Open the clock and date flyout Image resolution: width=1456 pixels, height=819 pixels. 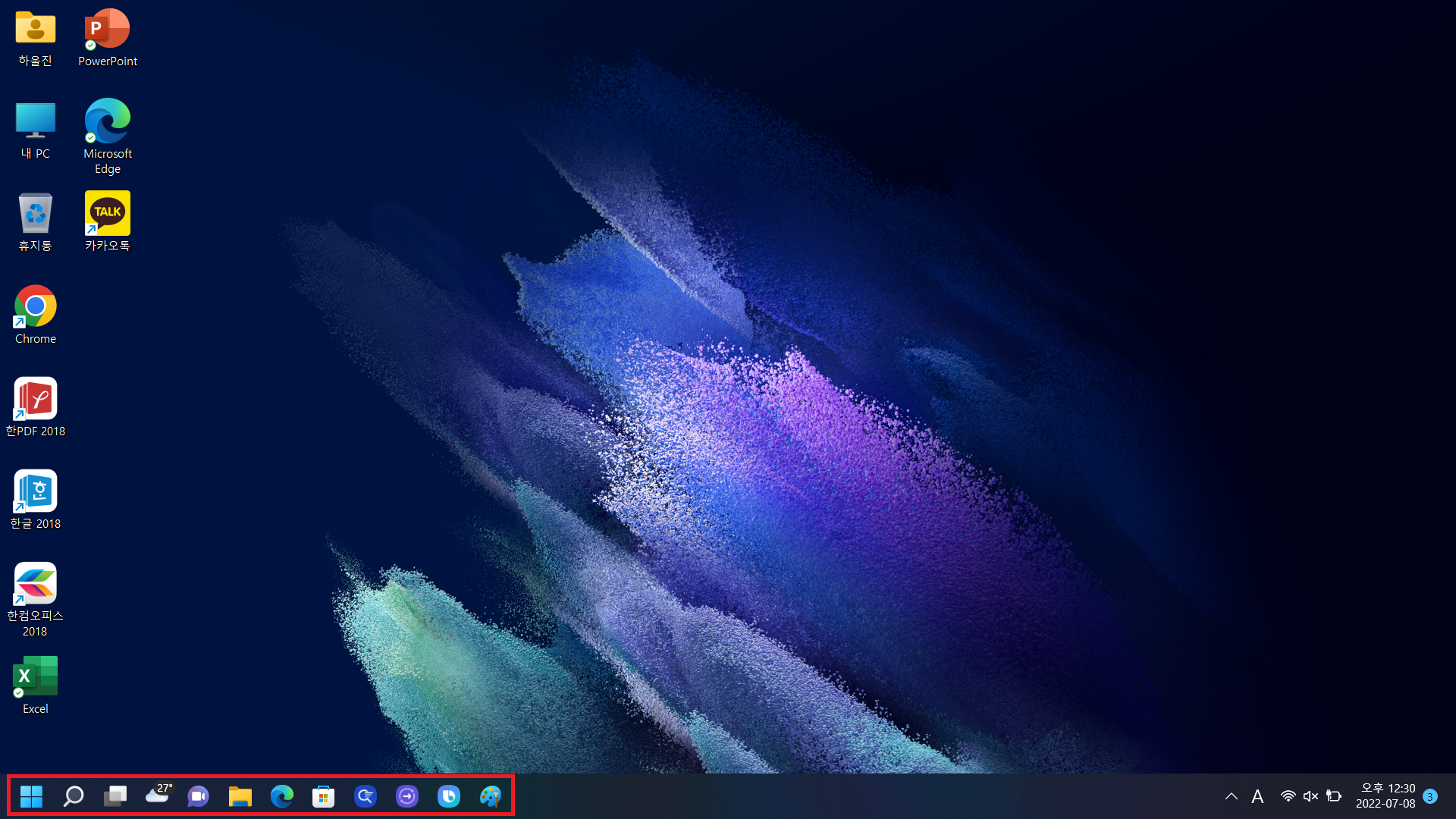click(1385, 796)
